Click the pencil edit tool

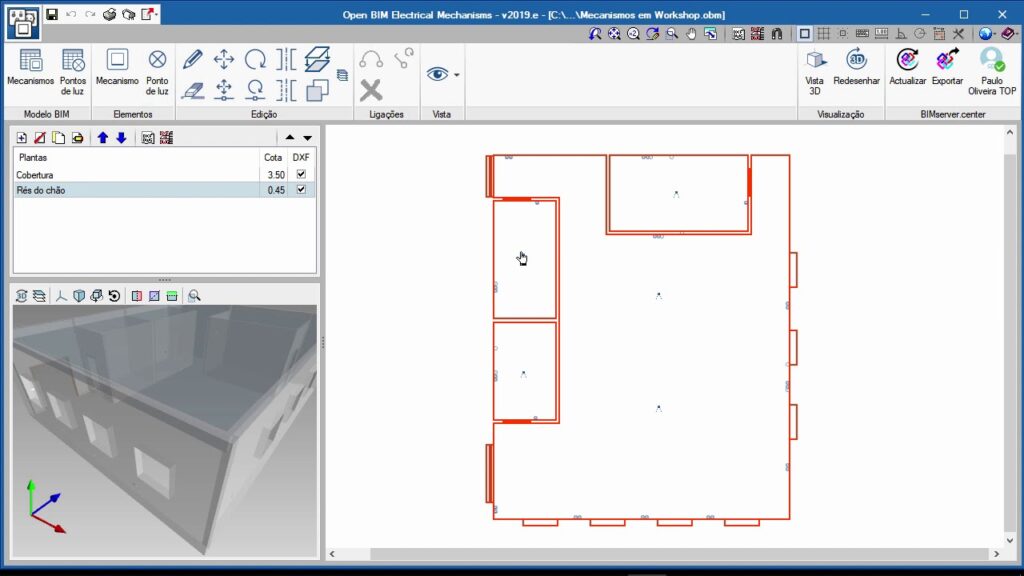click(193, 59)
